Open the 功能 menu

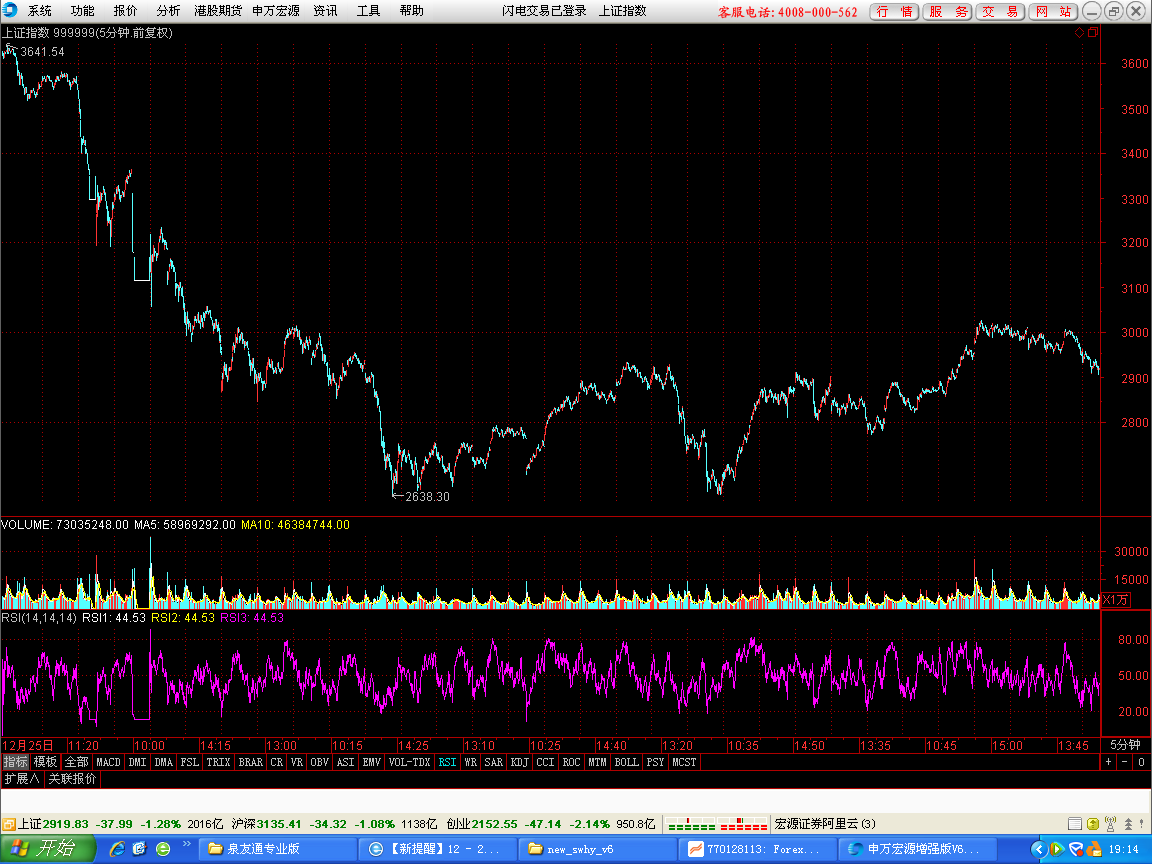[82, 11]
